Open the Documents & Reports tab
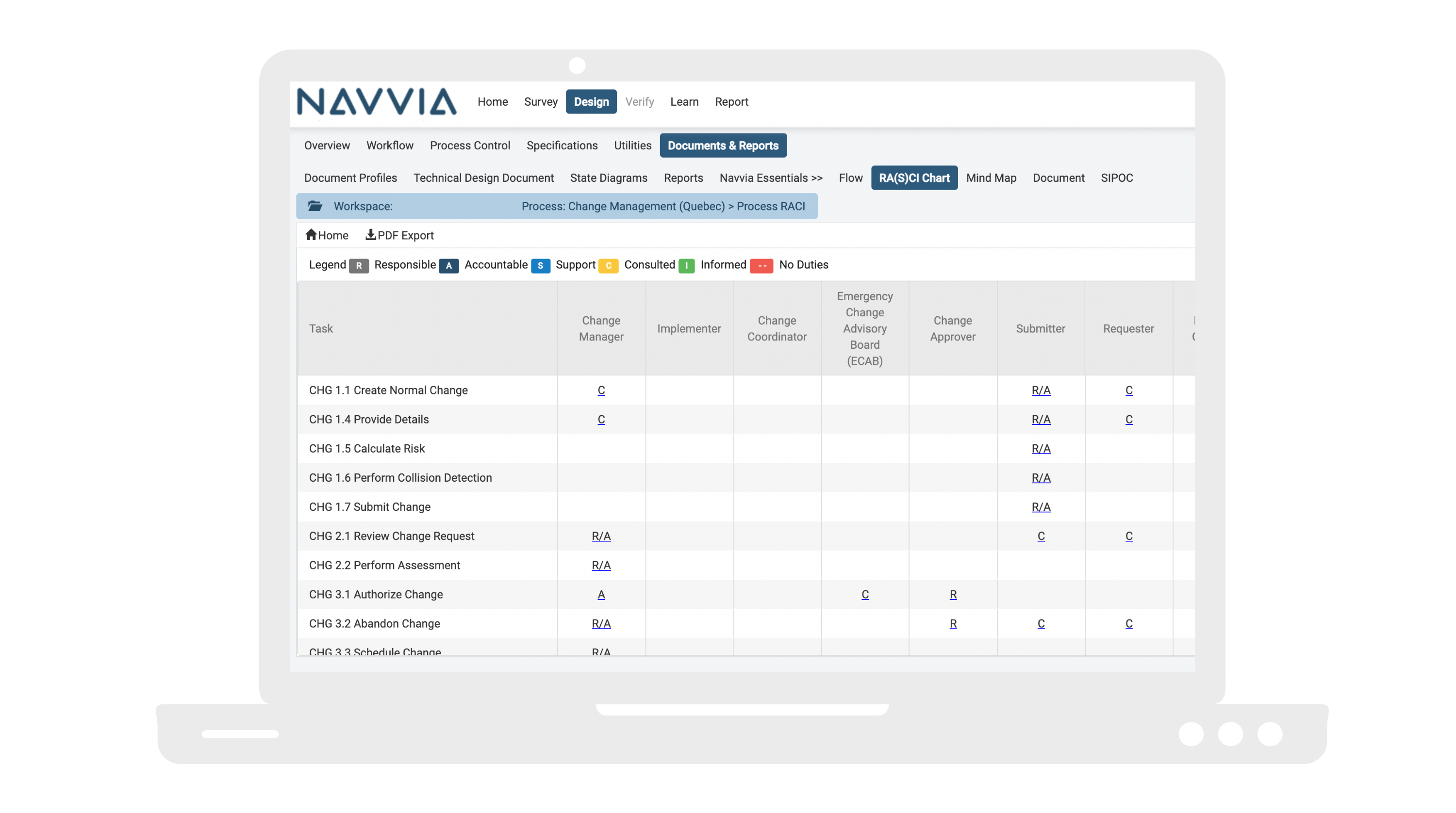Image resolution: width=1456 pixels, height=813 pixels. 723,145
